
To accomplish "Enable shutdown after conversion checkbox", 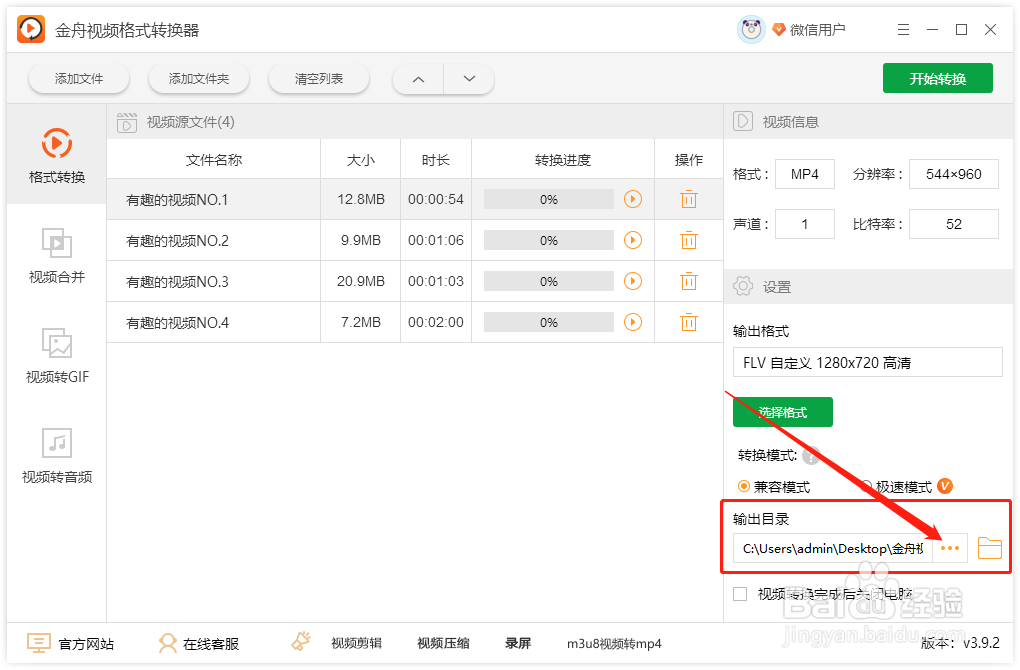I will tap(740, 593).
